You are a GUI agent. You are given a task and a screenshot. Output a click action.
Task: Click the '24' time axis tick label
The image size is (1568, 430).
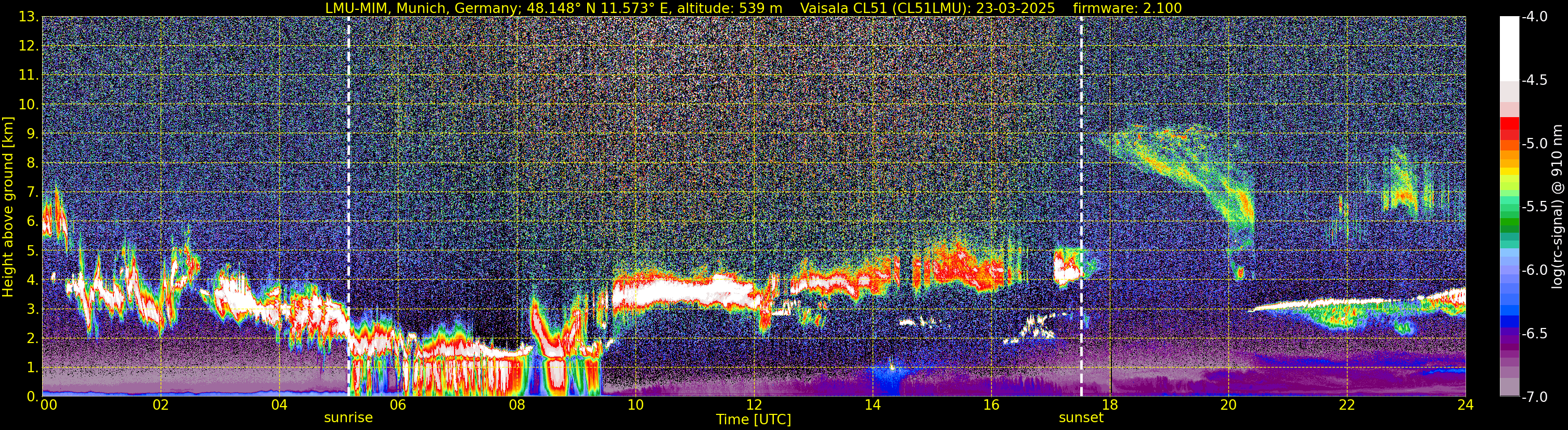click(x=1466, y=406)
